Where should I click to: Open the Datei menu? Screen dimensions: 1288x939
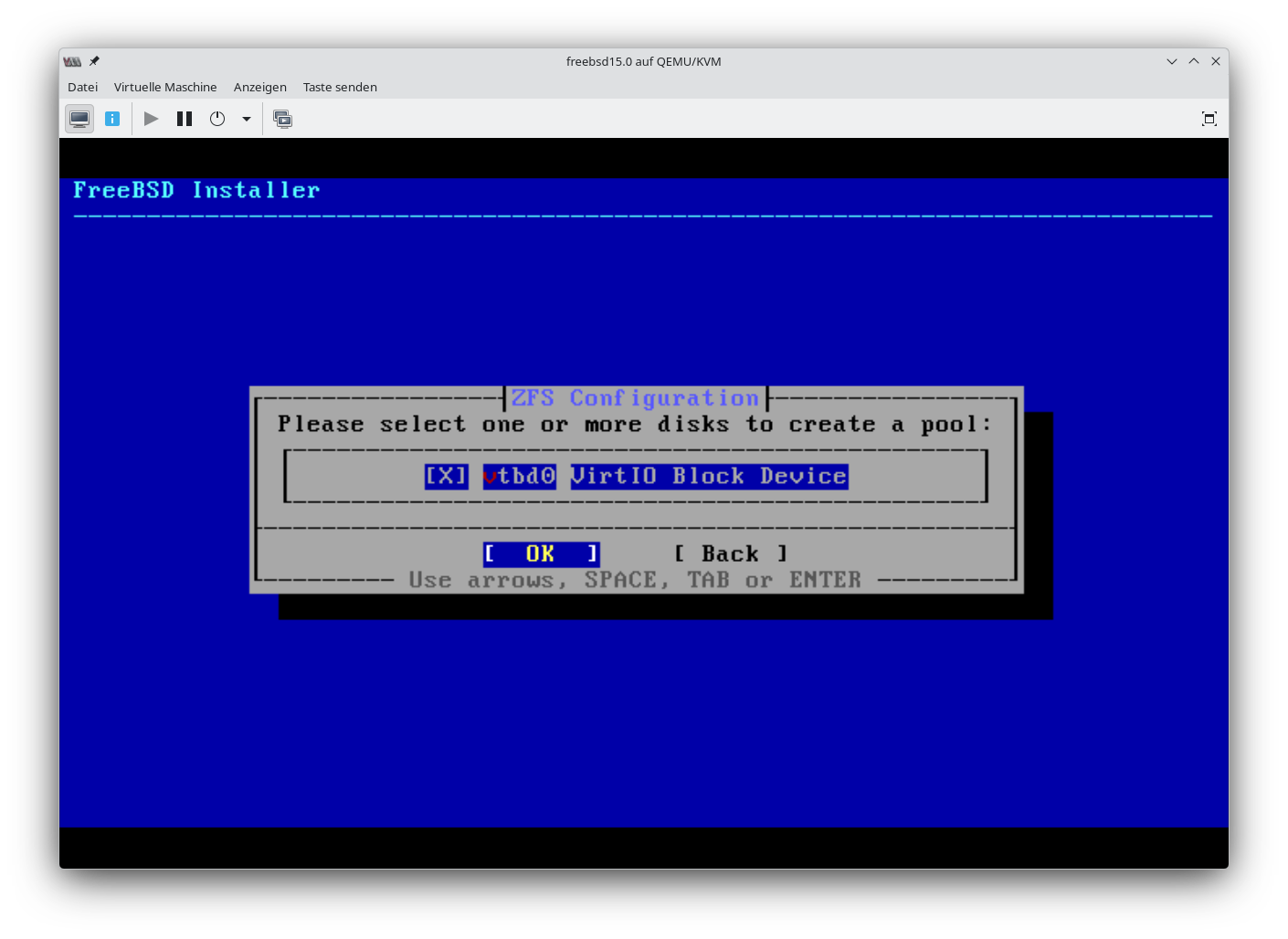[x=82, y=87]
